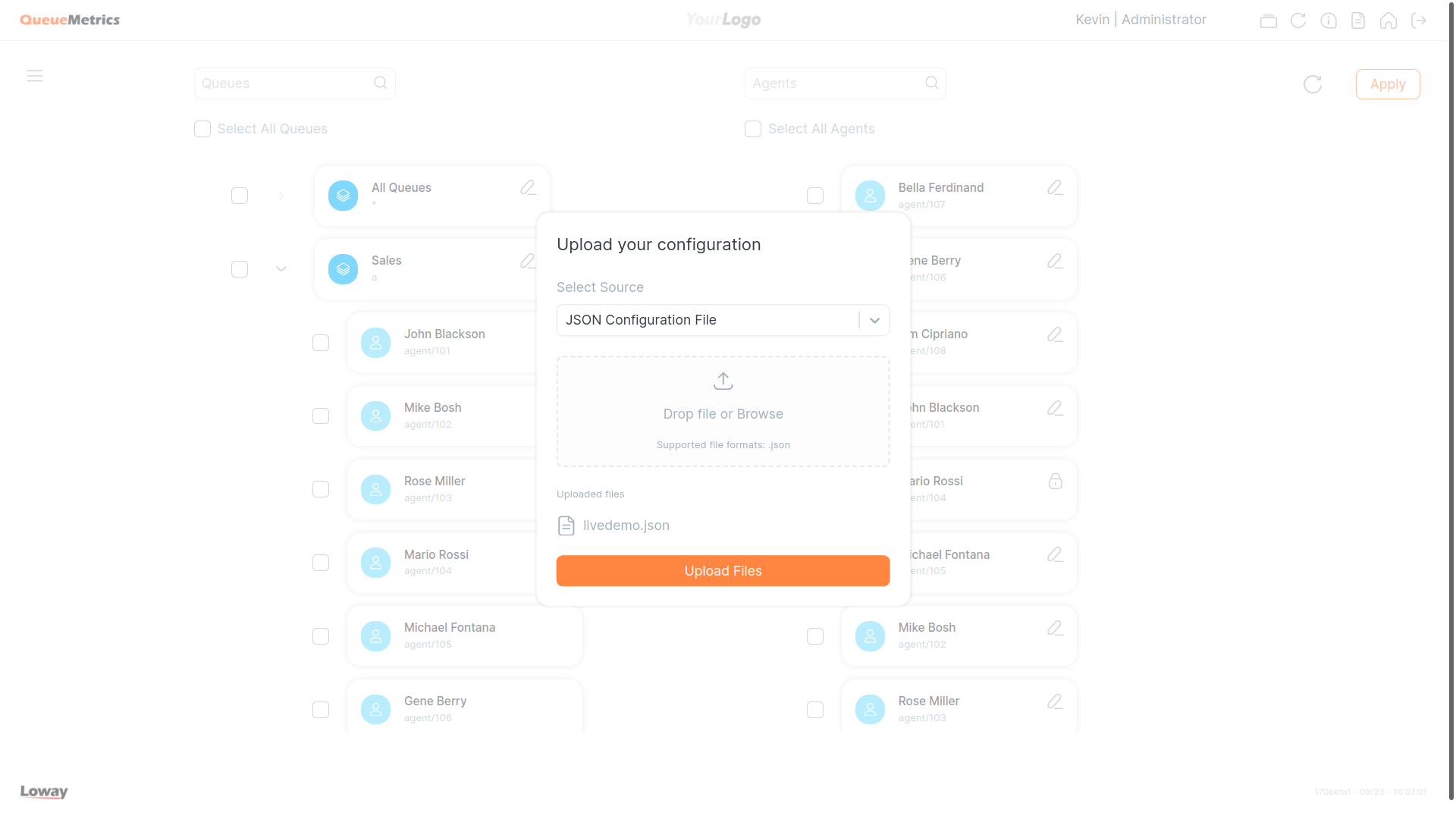Expand the Sales queue dropdown arrow
The width and height of the screenshot is (1456, 819).
coord(281,268)
